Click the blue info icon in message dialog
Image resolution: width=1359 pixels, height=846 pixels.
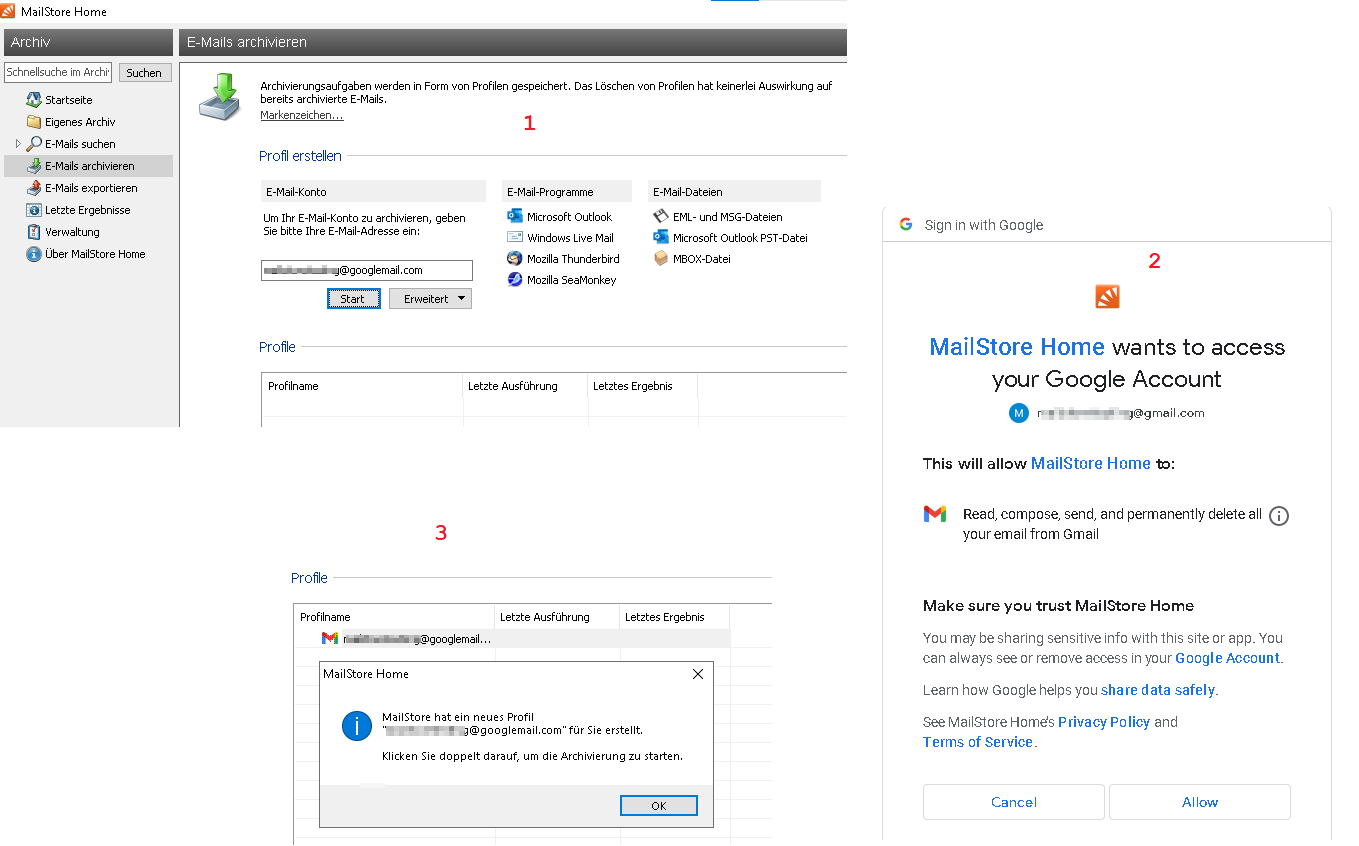[357, 726]
